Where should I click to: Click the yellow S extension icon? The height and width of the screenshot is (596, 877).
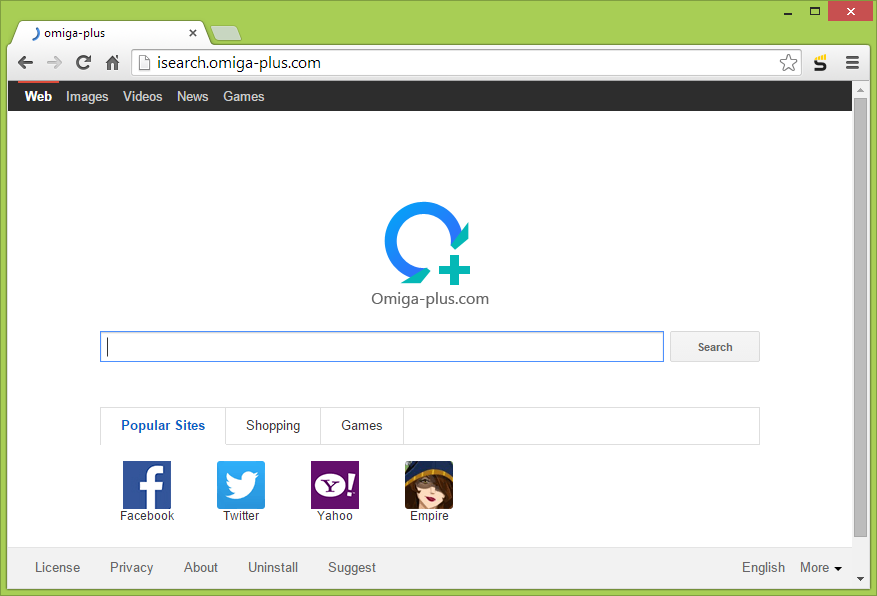pos(820,63)
